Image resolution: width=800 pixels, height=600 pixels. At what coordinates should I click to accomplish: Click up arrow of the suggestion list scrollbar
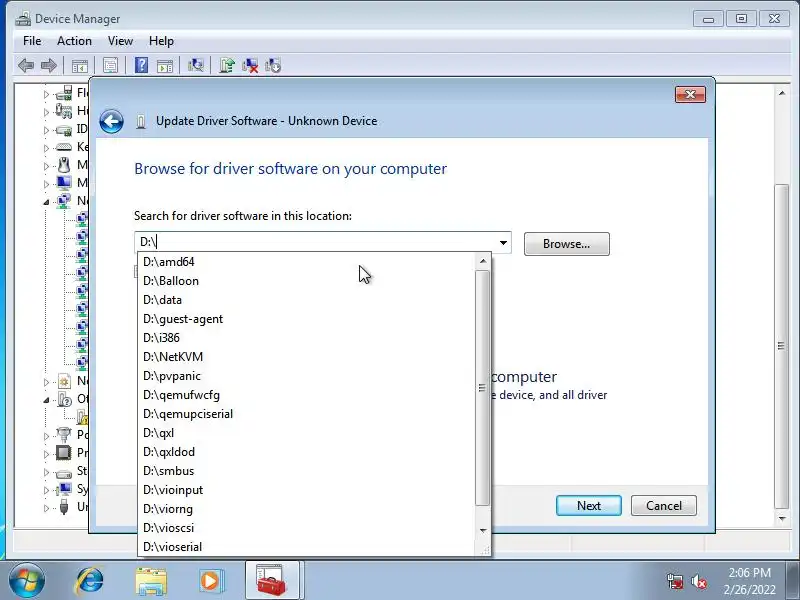click(483, 261)
